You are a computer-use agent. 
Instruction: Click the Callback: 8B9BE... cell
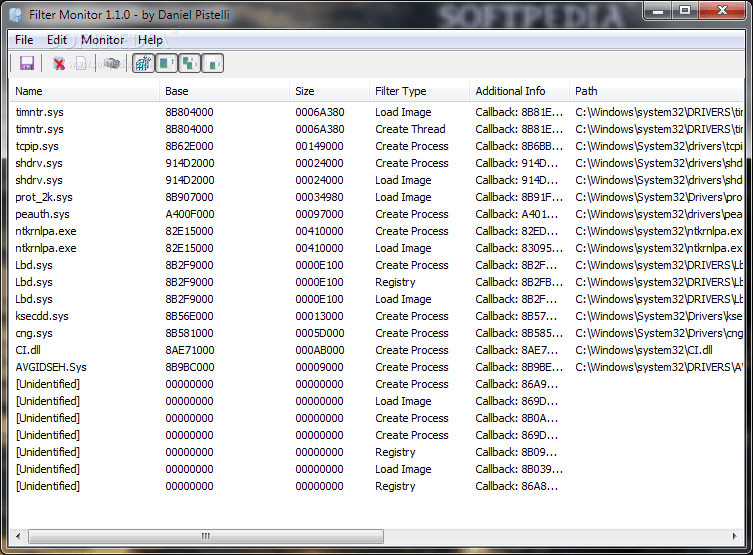pyautogui.click(x=519, y=367)
